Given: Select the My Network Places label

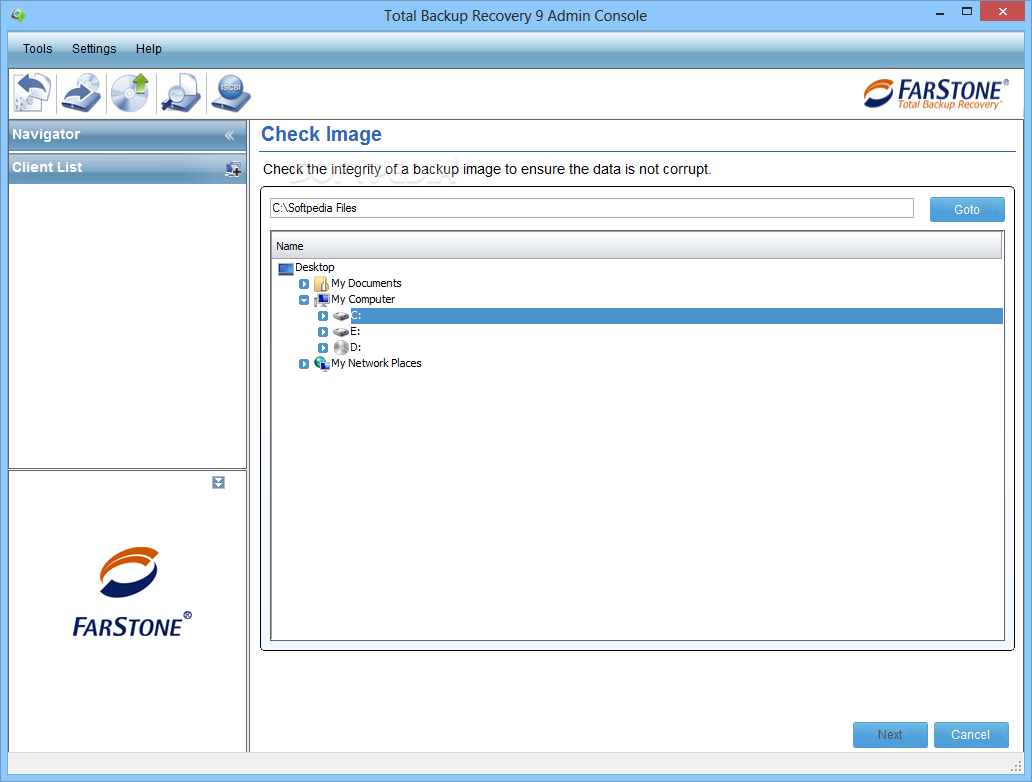Looking at the screenshot, I should [376, 363].
